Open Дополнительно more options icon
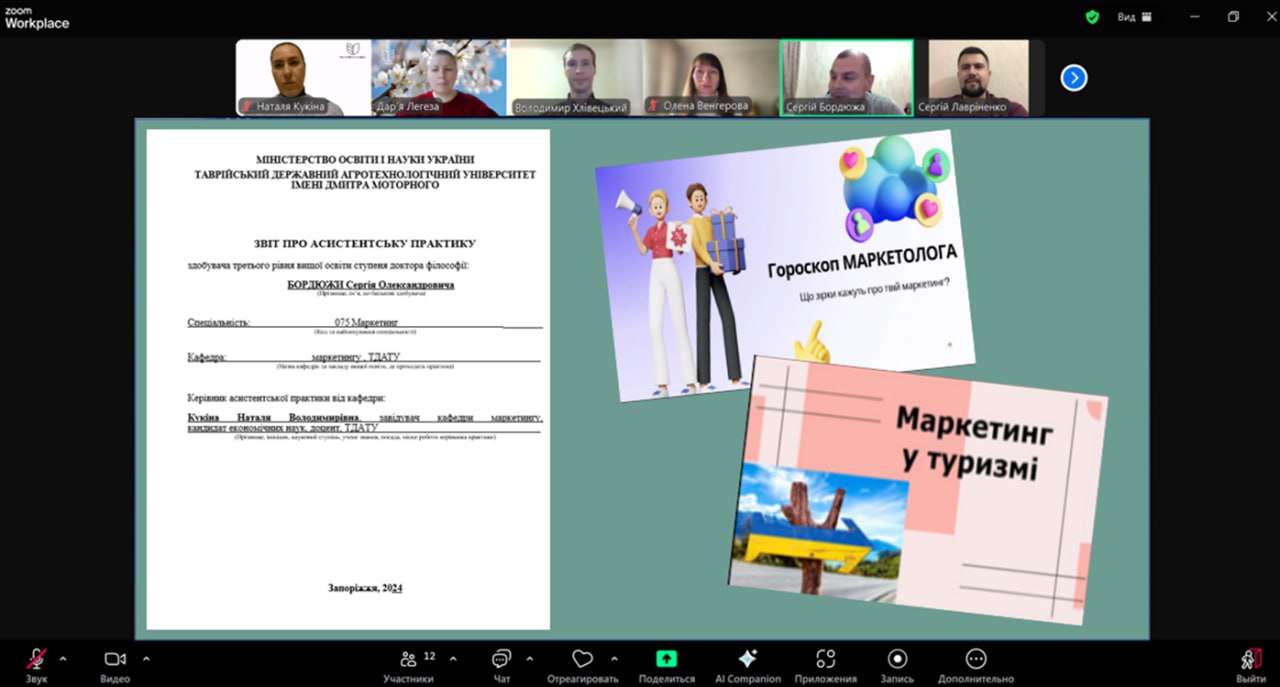Image resolution: width=1280 pixels, height=687 pixels. point(976,660)
